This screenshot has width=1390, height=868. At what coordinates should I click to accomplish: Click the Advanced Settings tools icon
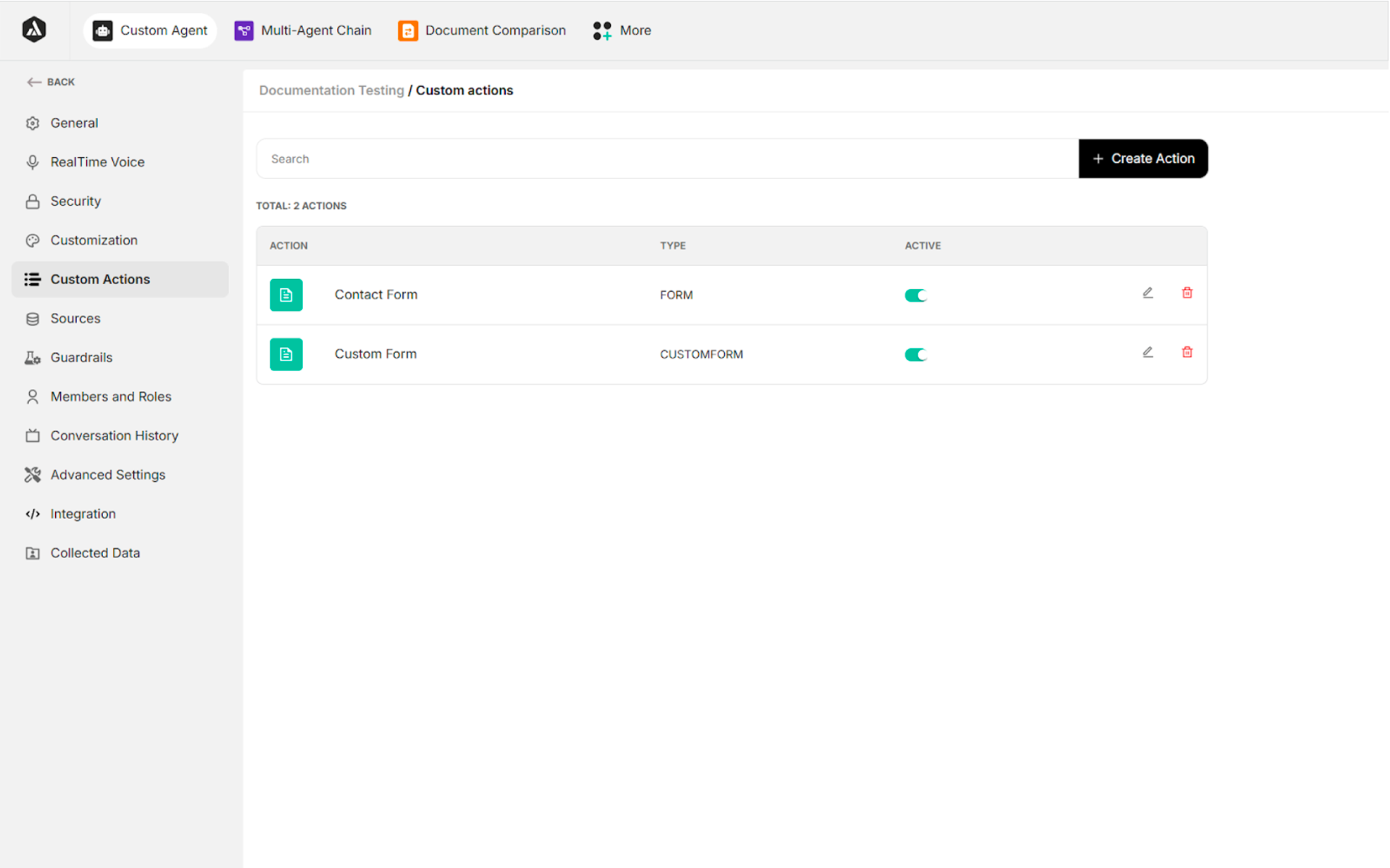[33, 475]
